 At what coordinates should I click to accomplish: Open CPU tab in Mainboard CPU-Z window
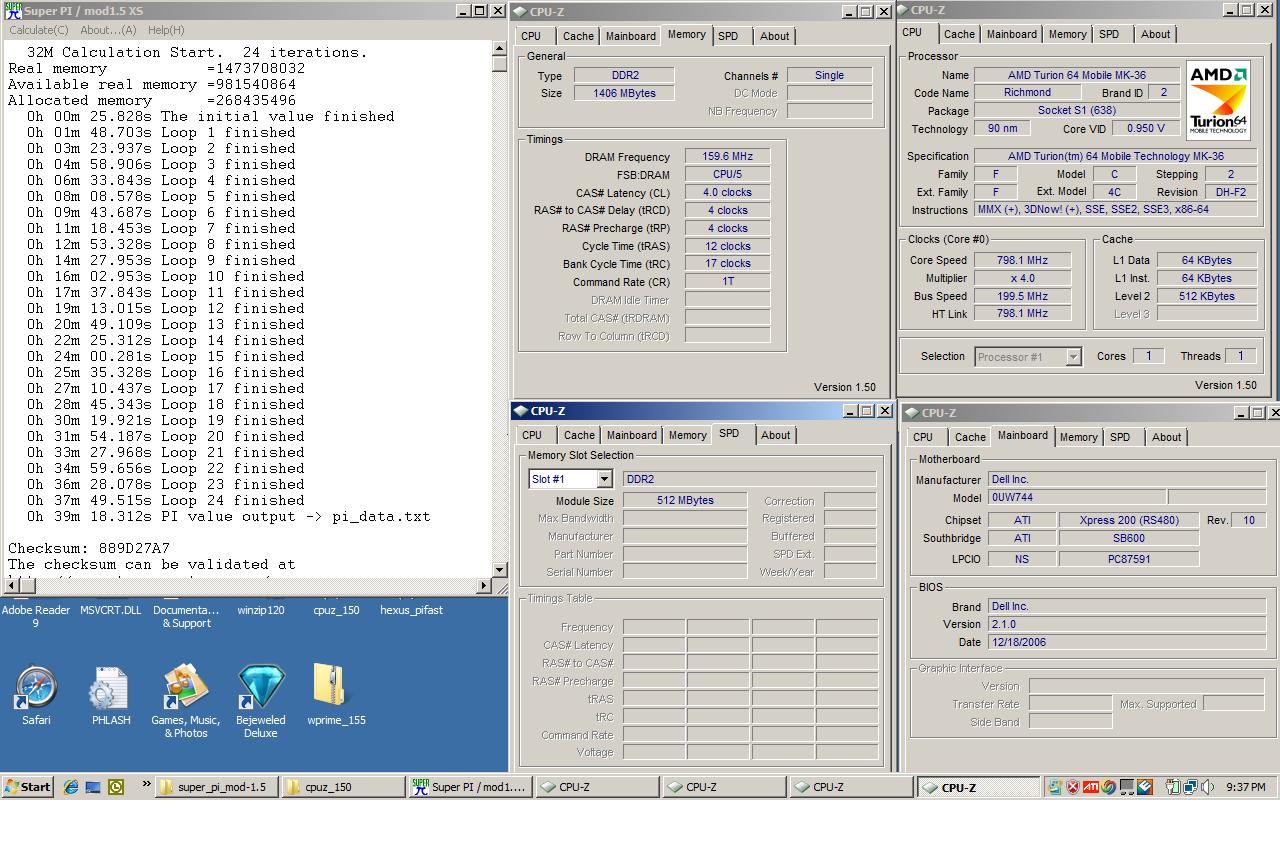click(x=923, y=437)
